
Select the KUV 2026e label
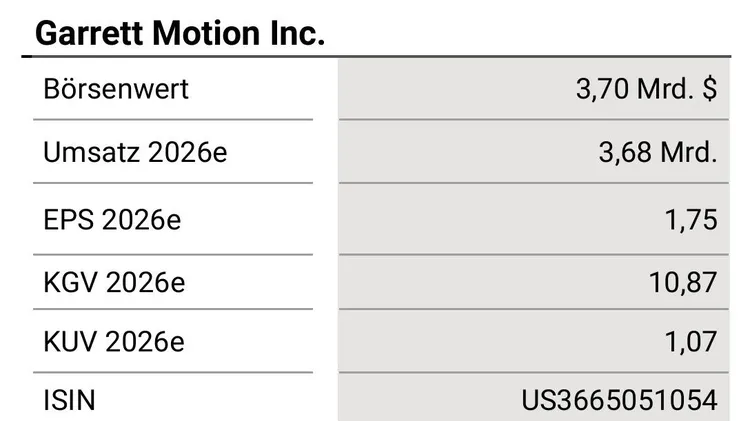click(115, 342)
